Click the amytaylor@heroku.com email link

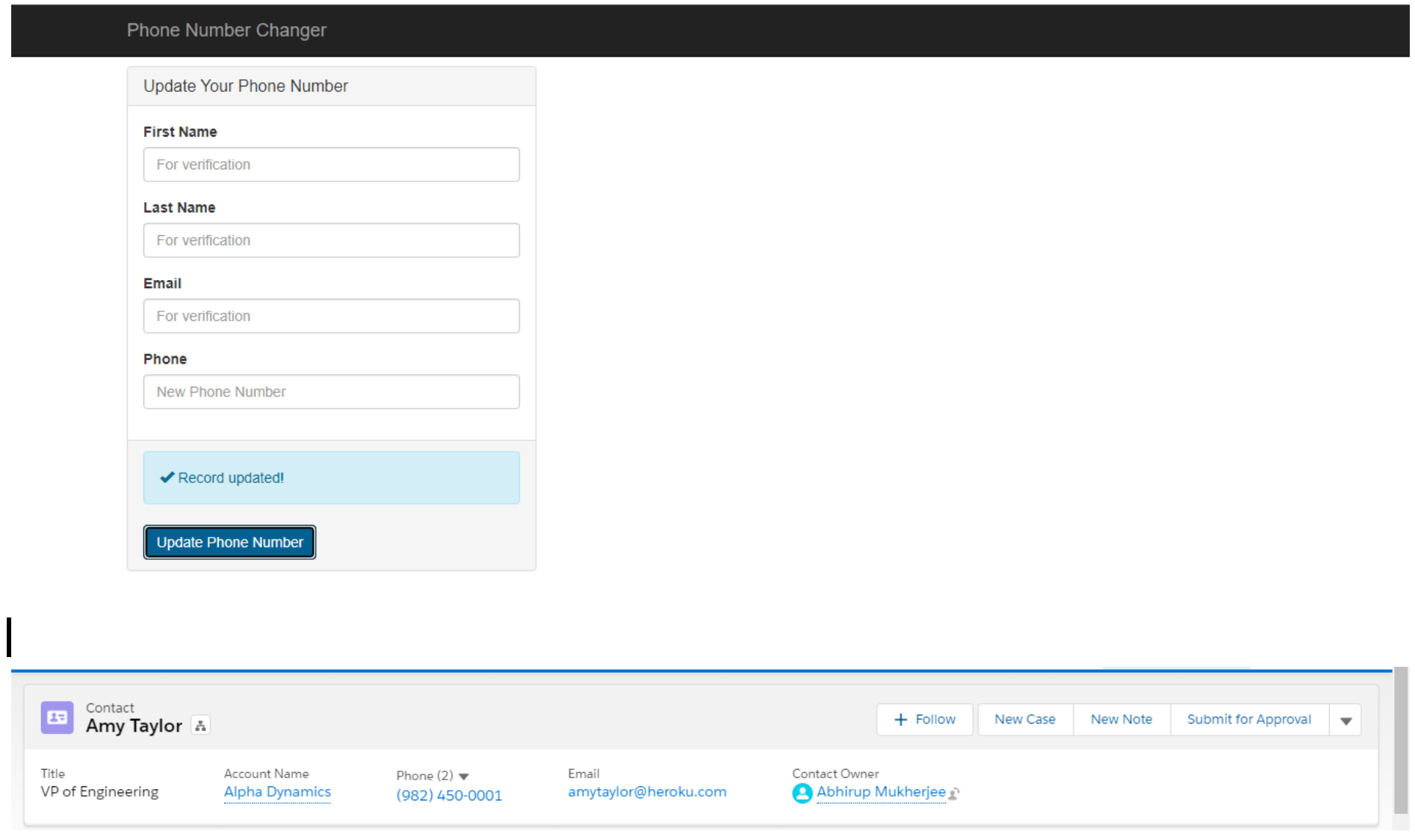[646, 792]
